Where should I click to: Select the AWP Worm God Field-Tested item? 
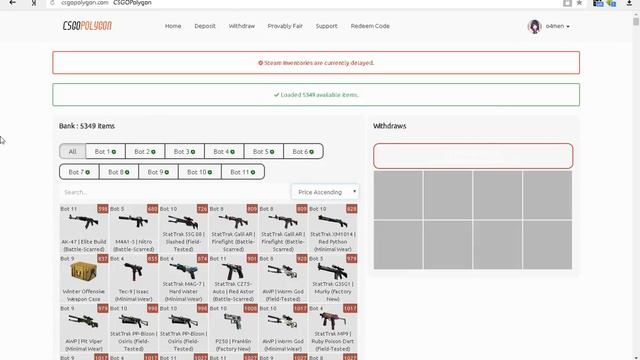[283, 278]
